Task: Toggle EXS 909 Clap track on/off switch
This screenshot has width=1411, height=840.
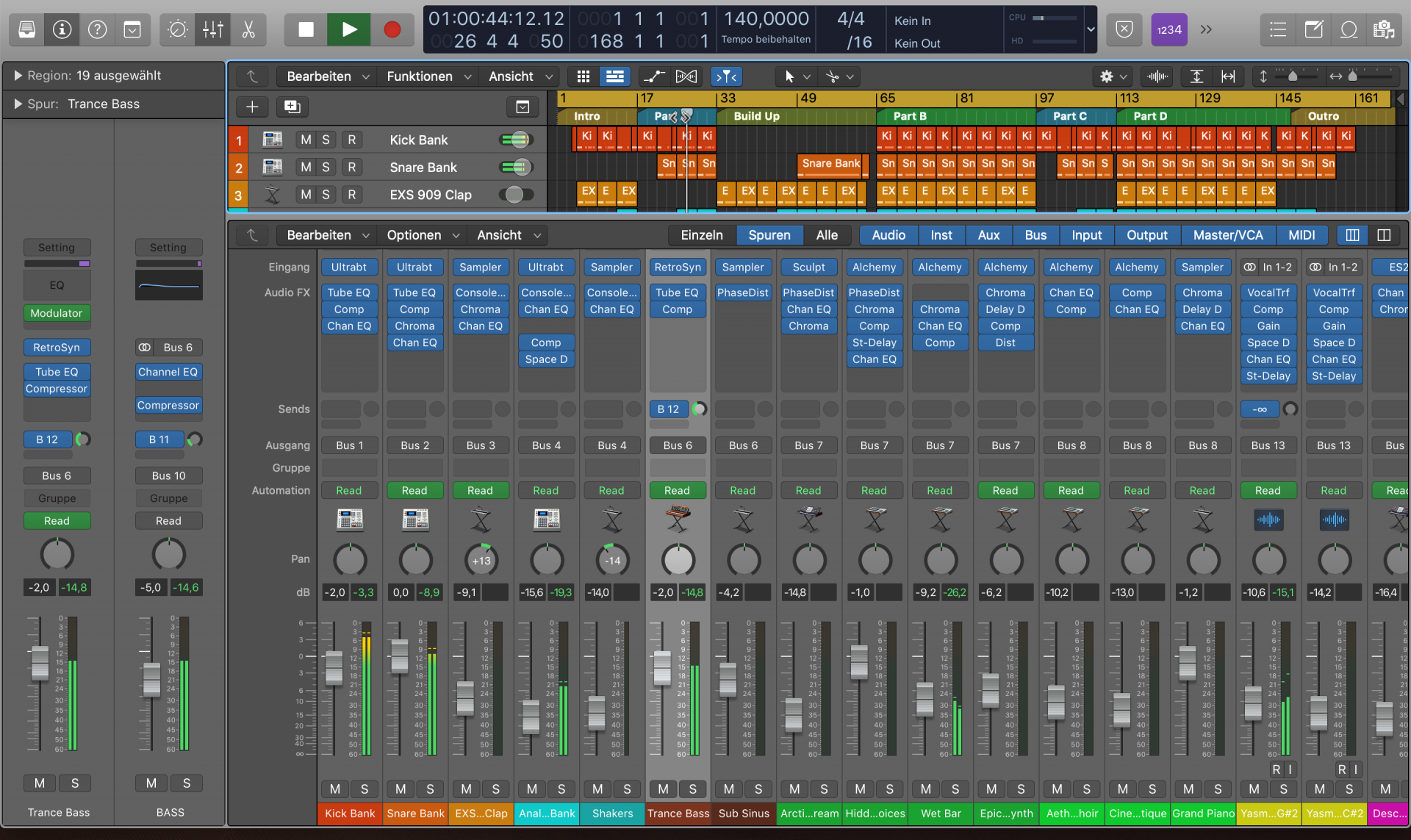Action: (x=517, y=195)
